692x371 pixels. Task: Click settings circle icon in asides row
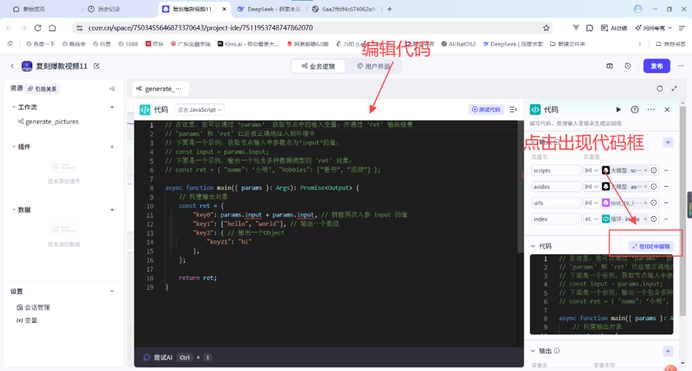pos(654,187)
